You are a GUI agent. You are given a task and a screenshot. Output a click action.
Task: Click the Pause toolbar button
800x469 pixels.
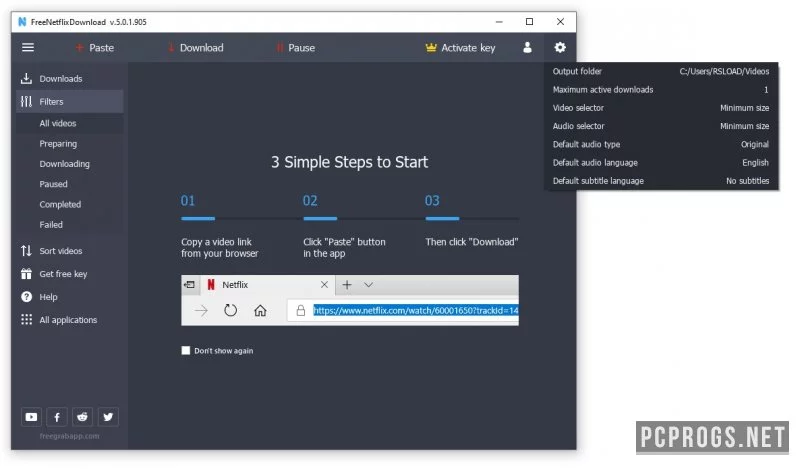(295, 48)
